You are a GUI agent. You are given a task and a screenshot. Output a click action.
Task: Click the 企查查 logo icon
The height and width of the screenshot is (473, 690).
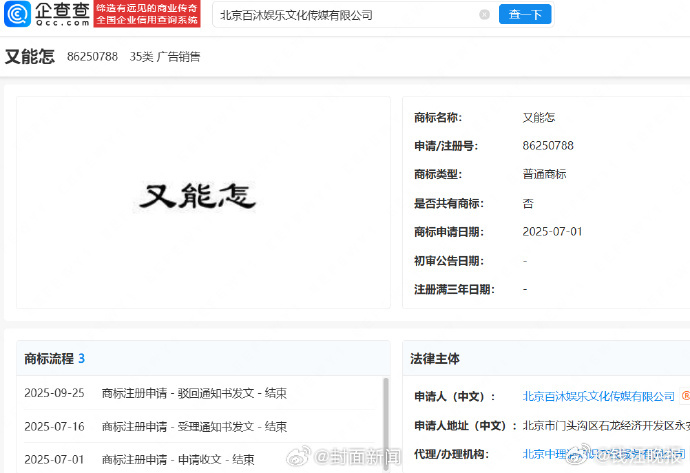pos(18,14)
